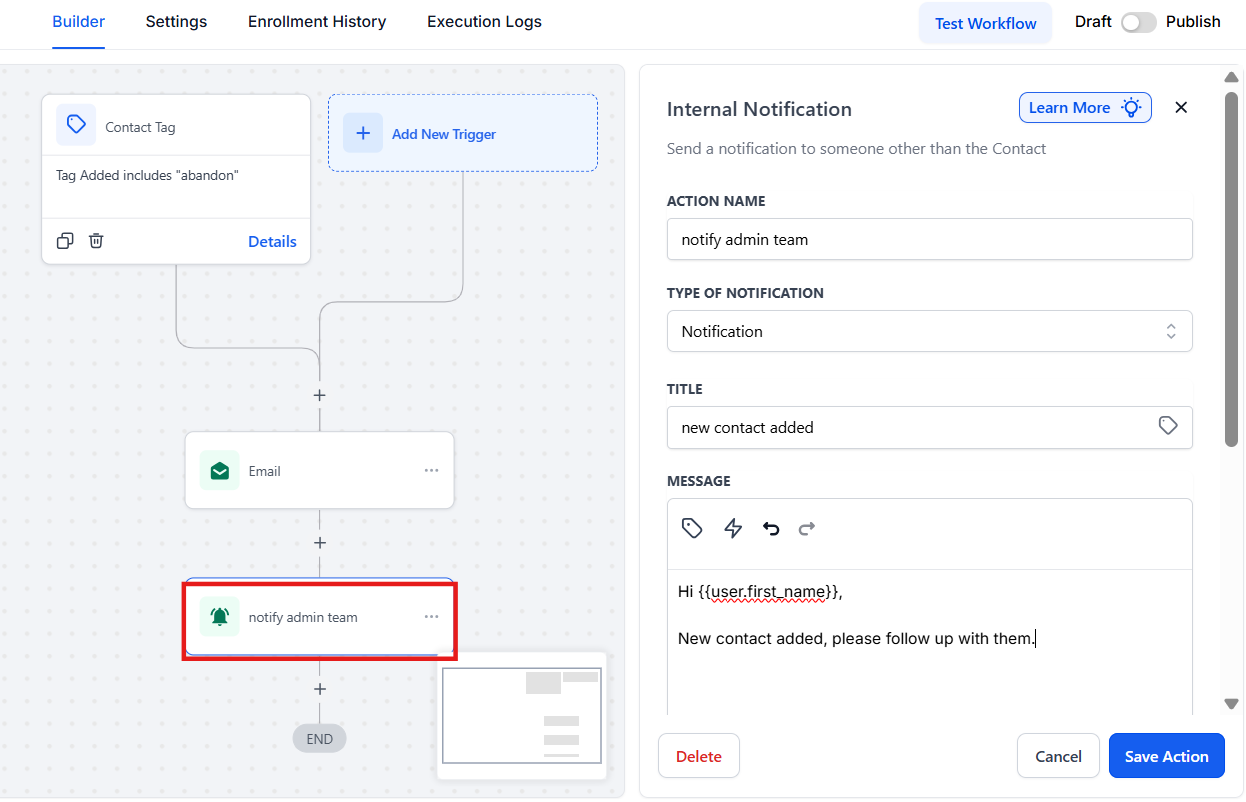Image resolution: width=1246 pixels, height=802 pixels.
Task: Click the plus icon above the Email step
Action: 320,395
